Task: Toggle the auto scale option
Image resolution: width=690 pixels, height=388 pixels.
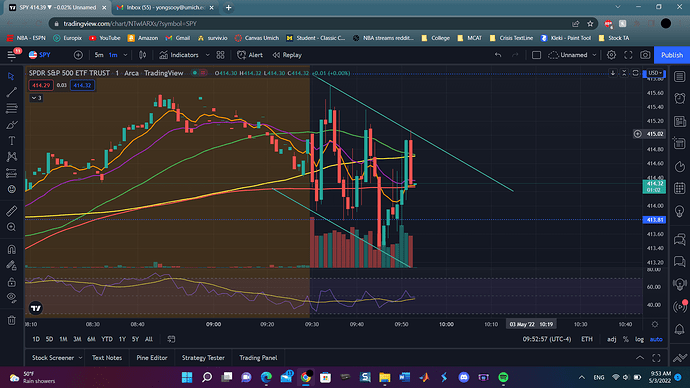Action: point(656,339)
